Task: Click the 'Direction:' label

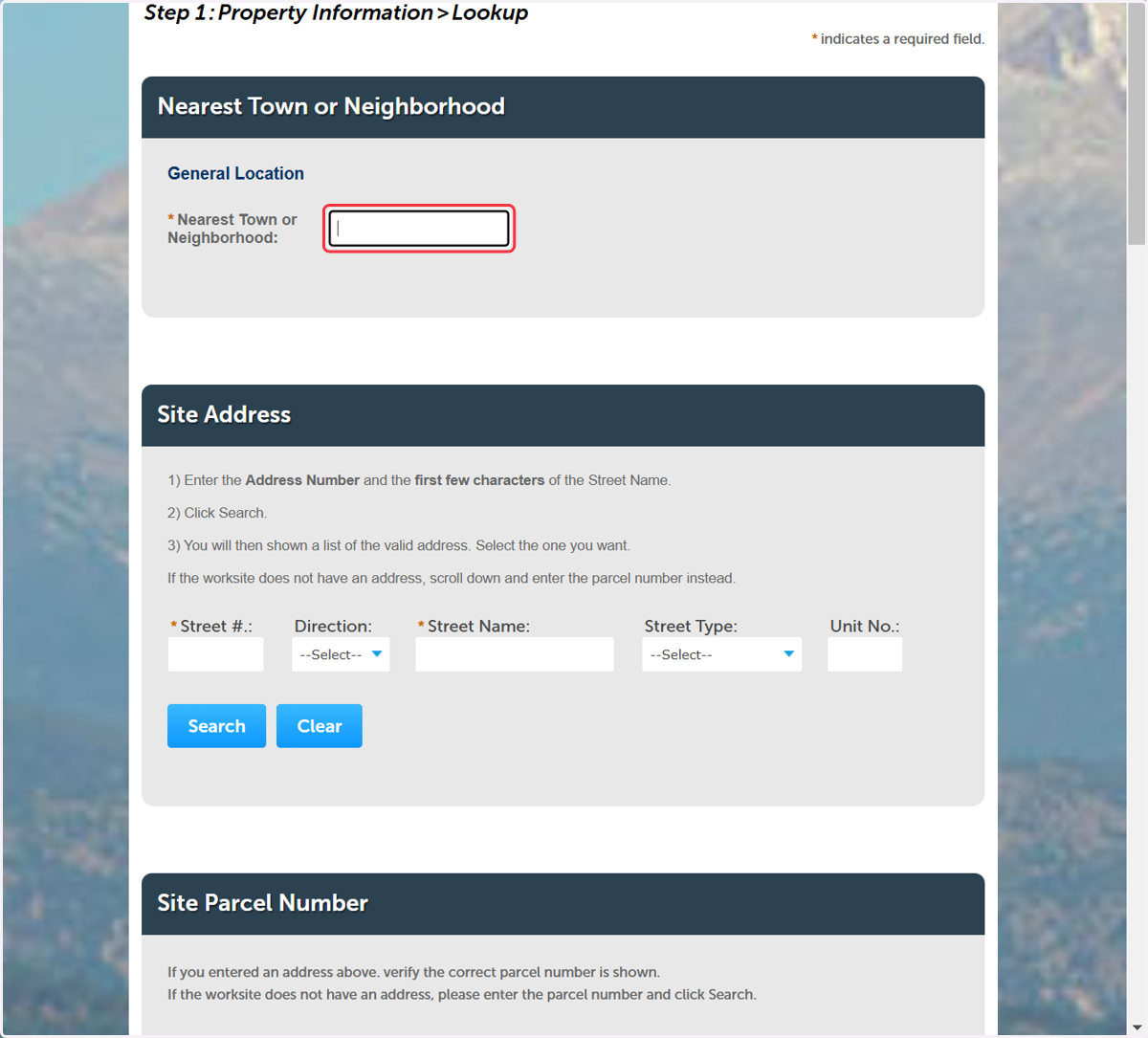Action: (x=333, y=626)
